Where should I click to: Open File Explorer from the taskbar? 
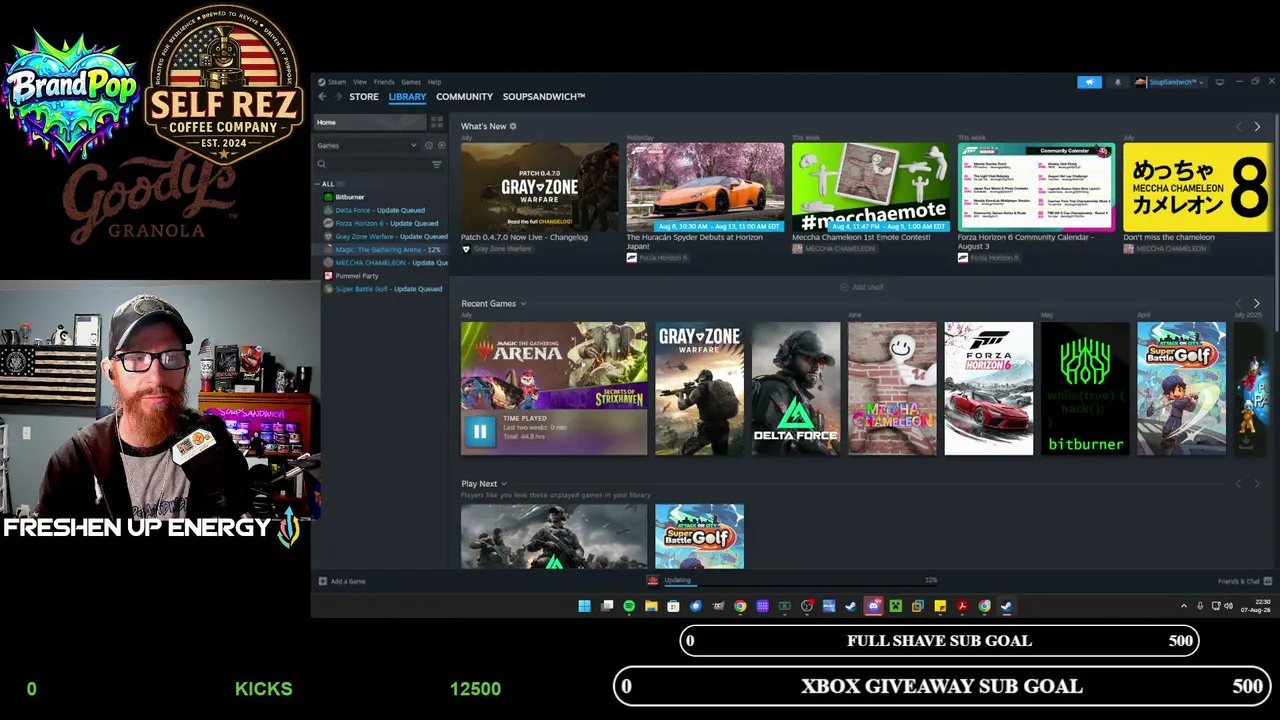pos(651,606)
